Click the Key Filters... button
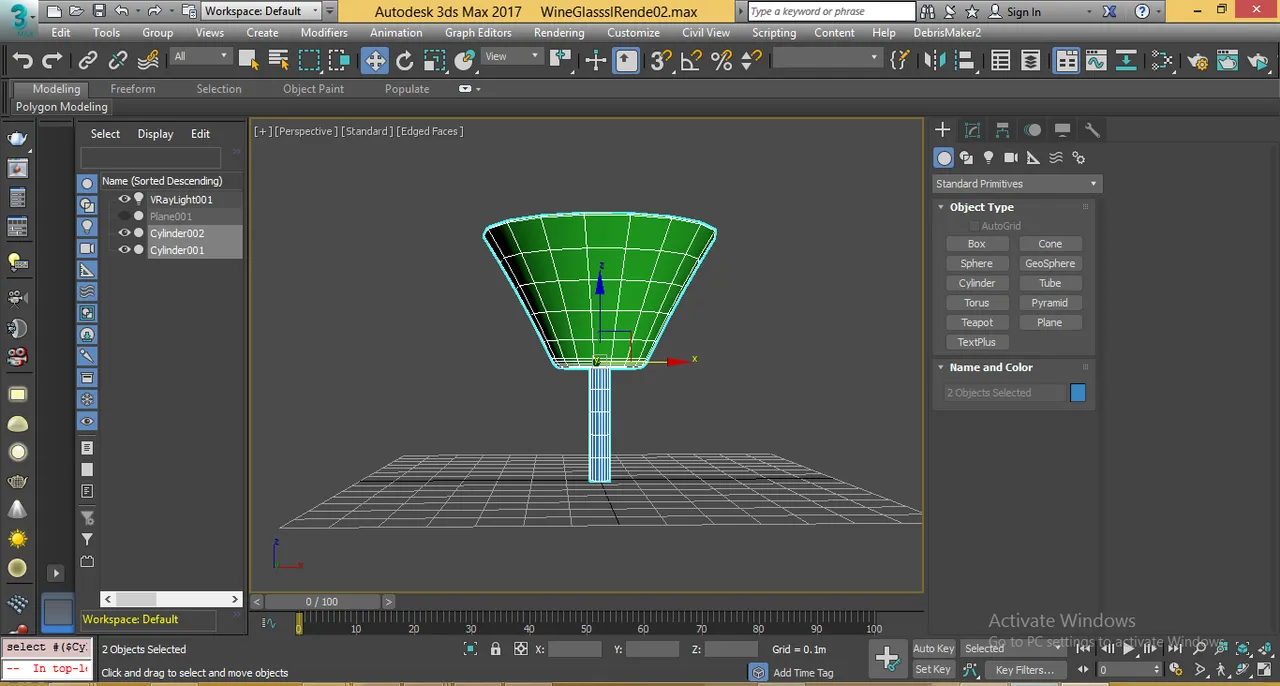The width and height of the screenshot is (1280, 686). [1024, 670]
